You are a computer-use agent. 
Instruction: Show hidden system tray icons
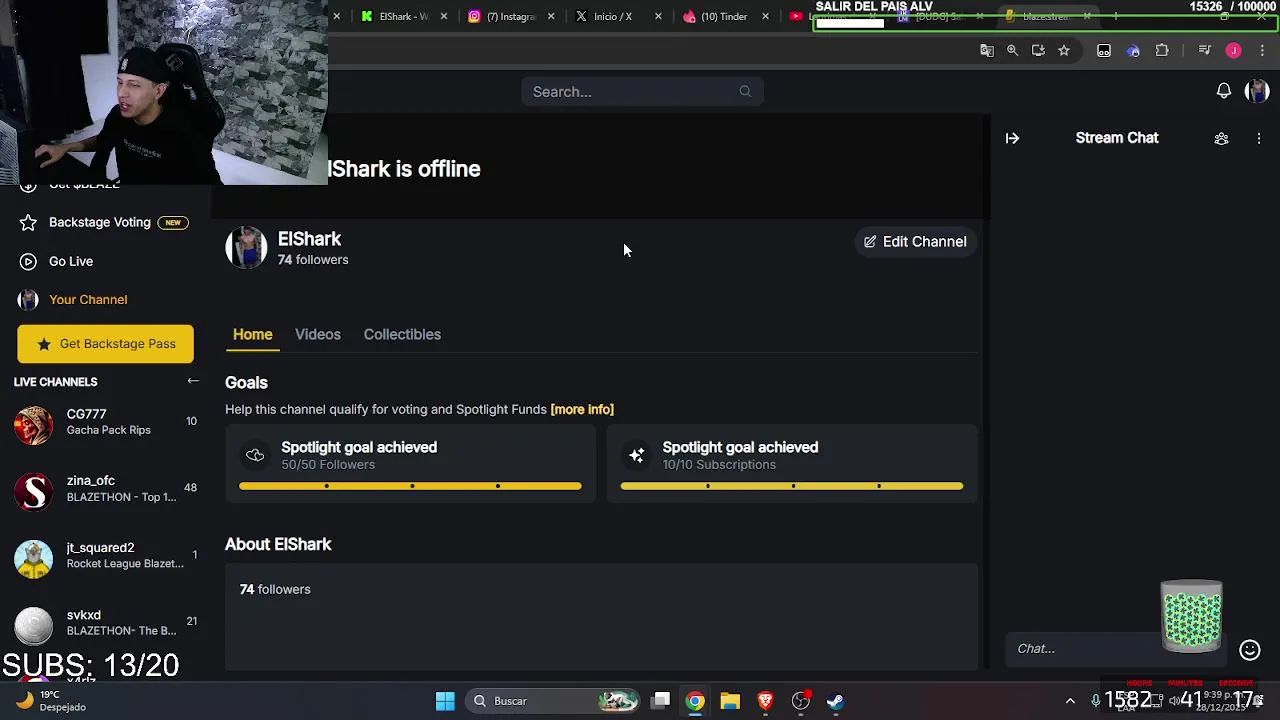tap(1070, 701)
